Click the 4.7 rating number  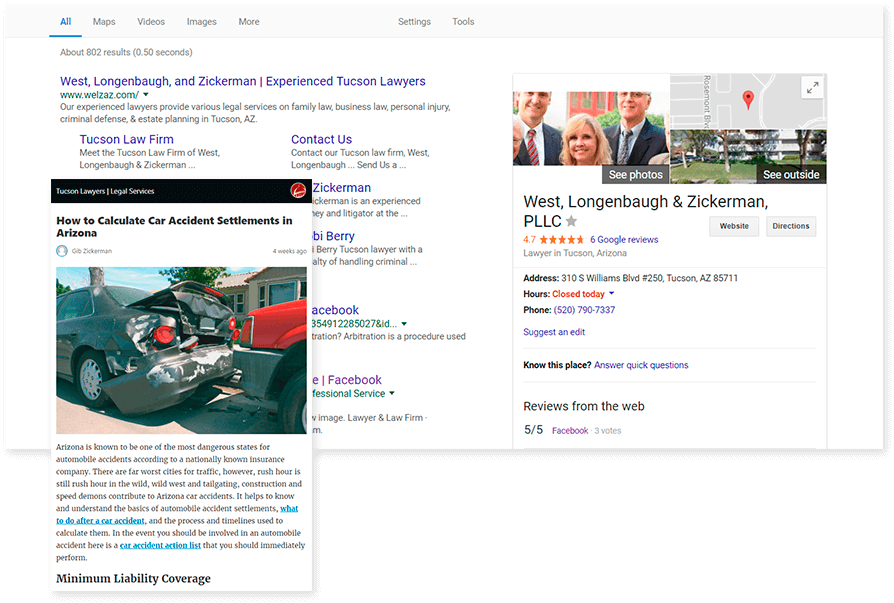[x=530, y=239]
